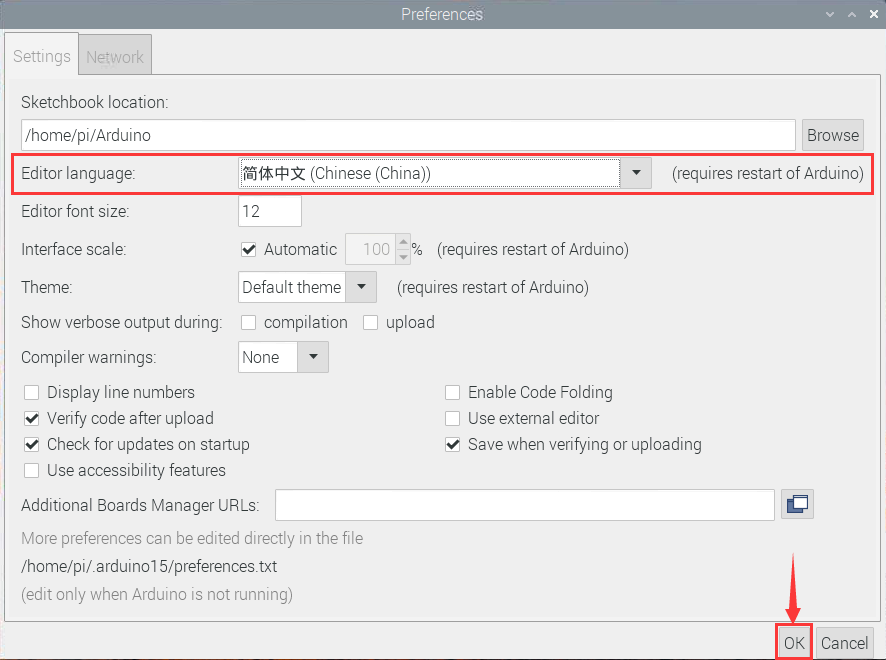Open the Theme dropdown

click(361, 288)
